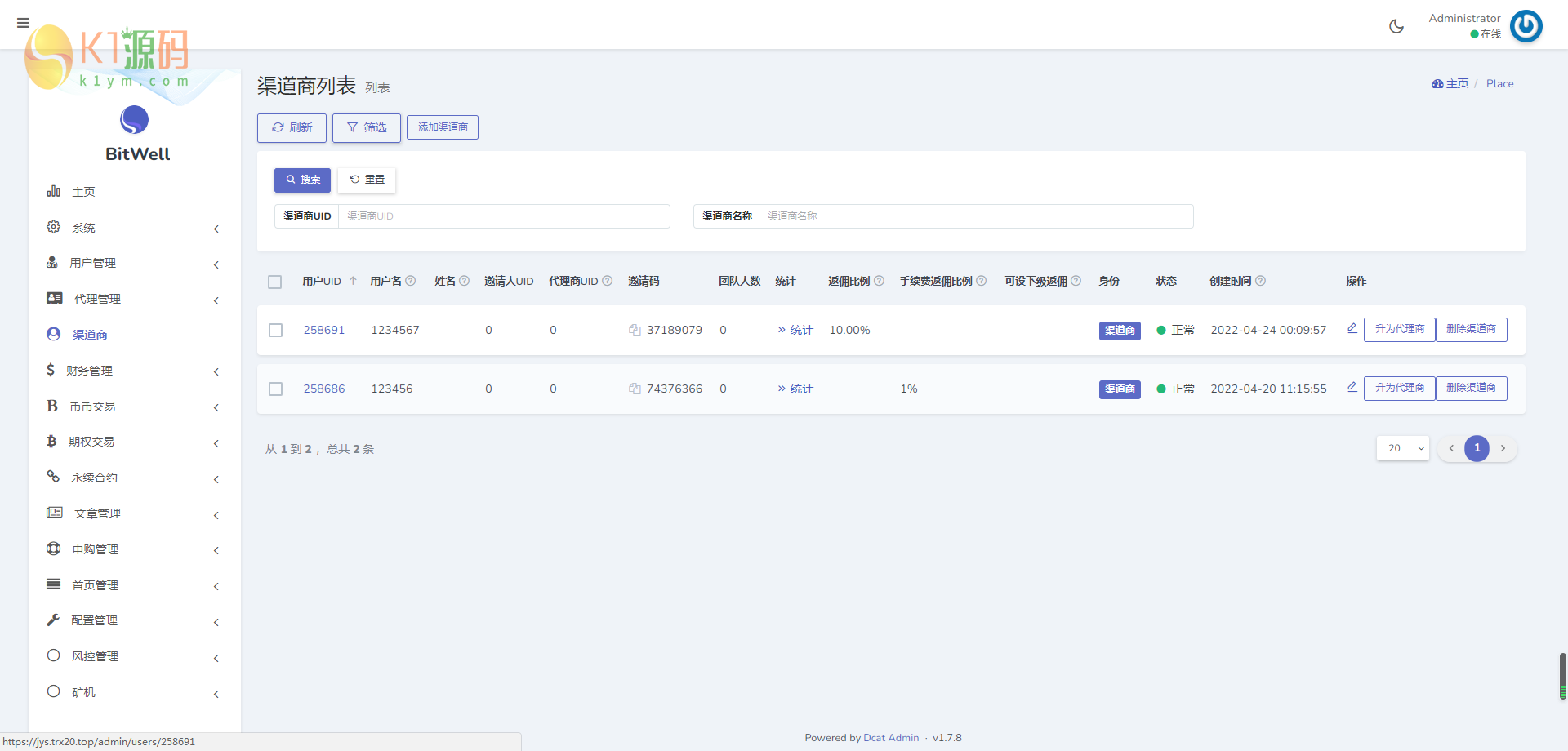This screenshot has width=1568, height=751.
Task: Click the help icon next to 返佣比例
Action: coord(880,281)
